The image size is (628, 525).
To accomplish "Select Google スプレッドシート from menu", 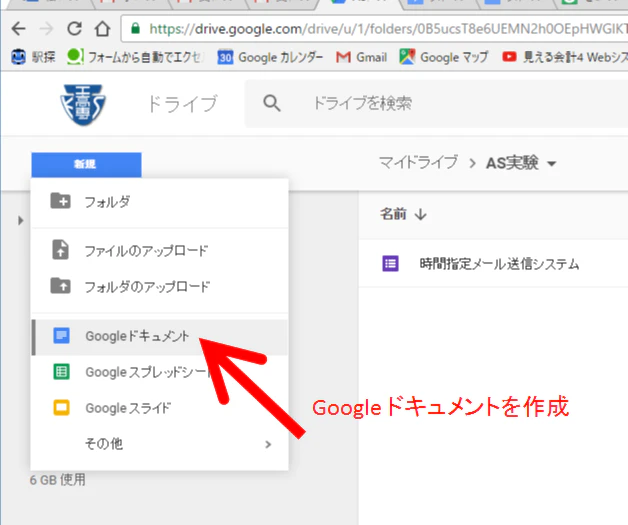I will [x=159, y=372].
